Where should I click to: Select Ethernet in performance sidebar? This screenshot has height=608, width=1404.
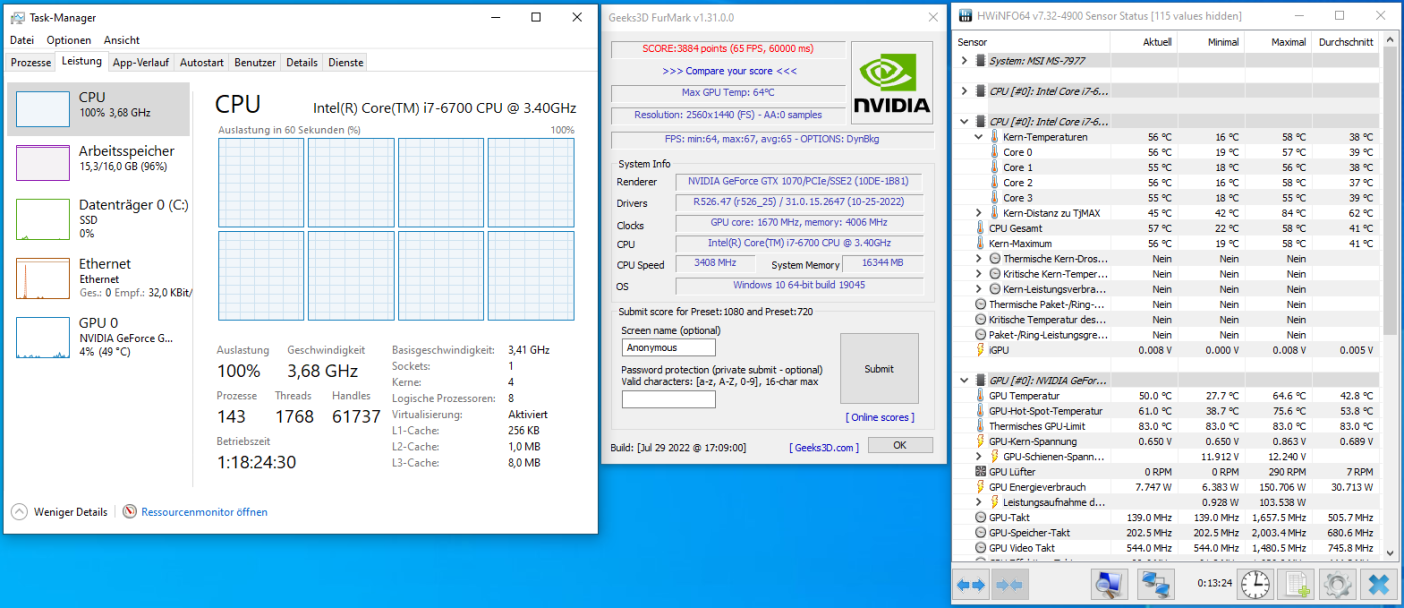pos(98,278)
